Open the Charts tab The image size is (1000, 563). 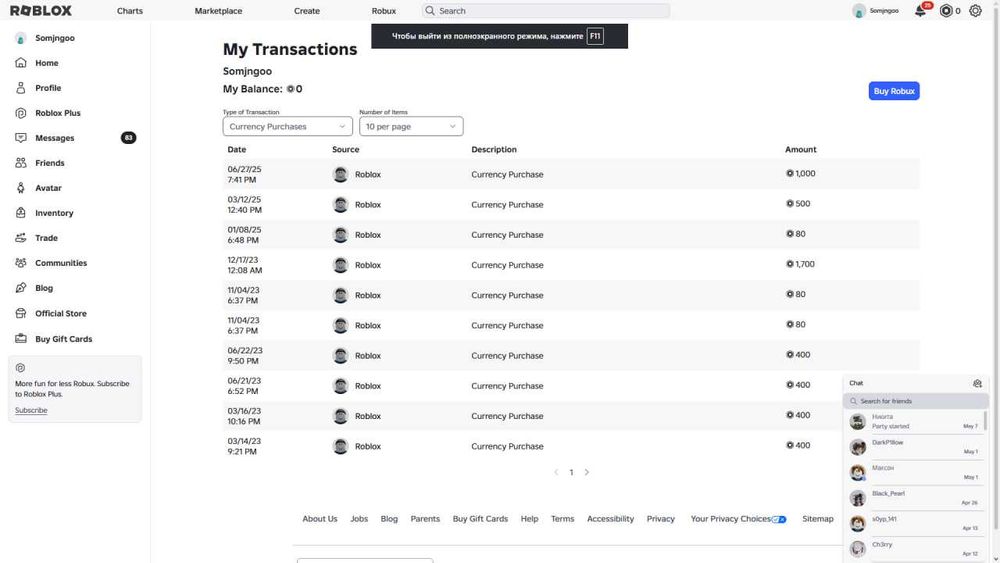130,11
